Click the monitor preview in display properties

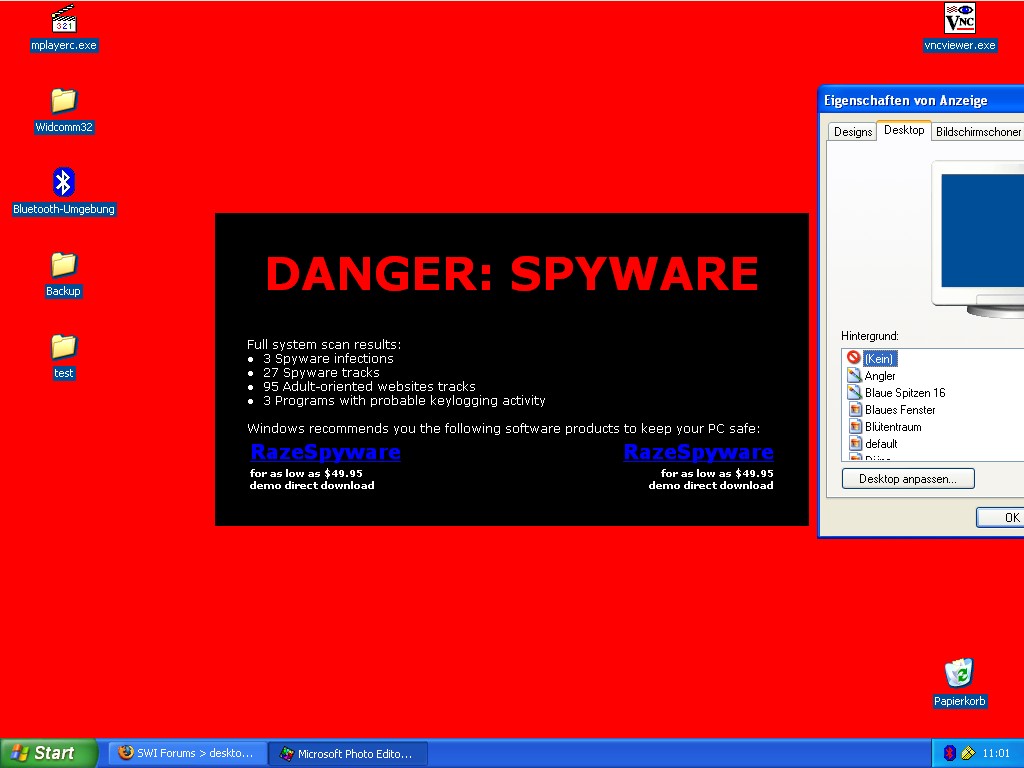[x=978, y=239]
